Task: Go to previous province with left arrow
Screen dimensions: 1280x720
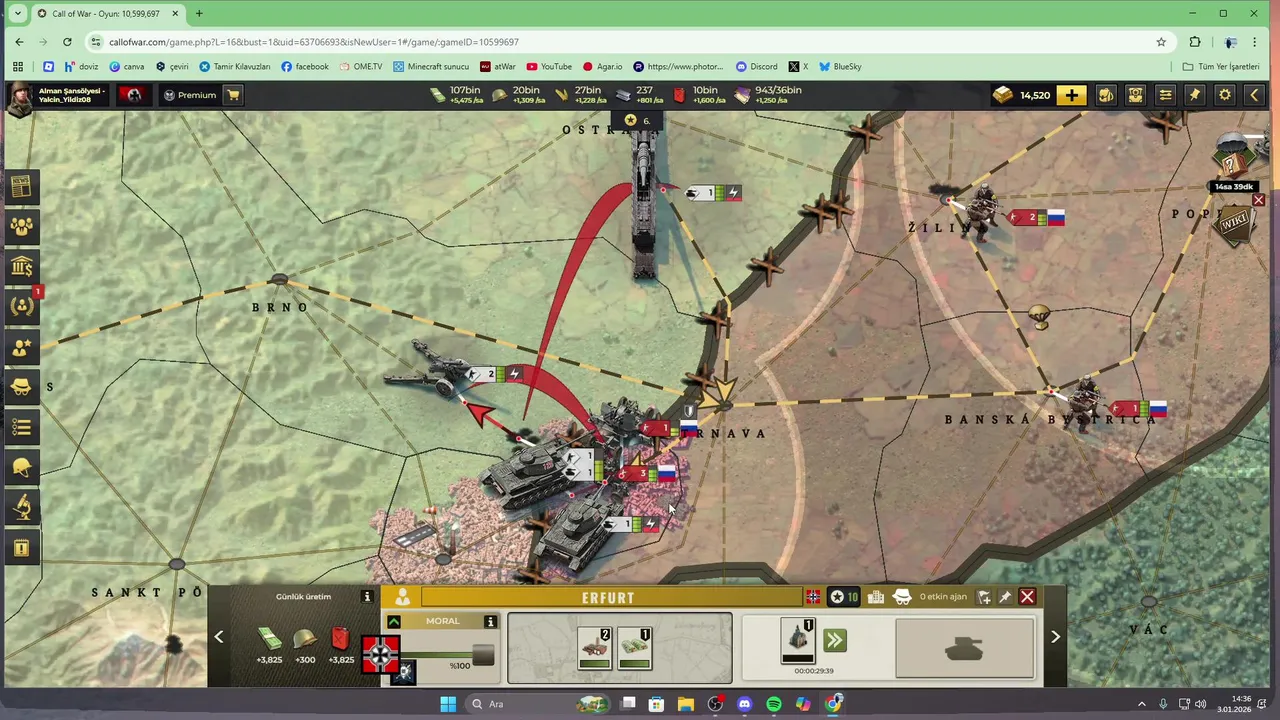Action: (219, 637)
